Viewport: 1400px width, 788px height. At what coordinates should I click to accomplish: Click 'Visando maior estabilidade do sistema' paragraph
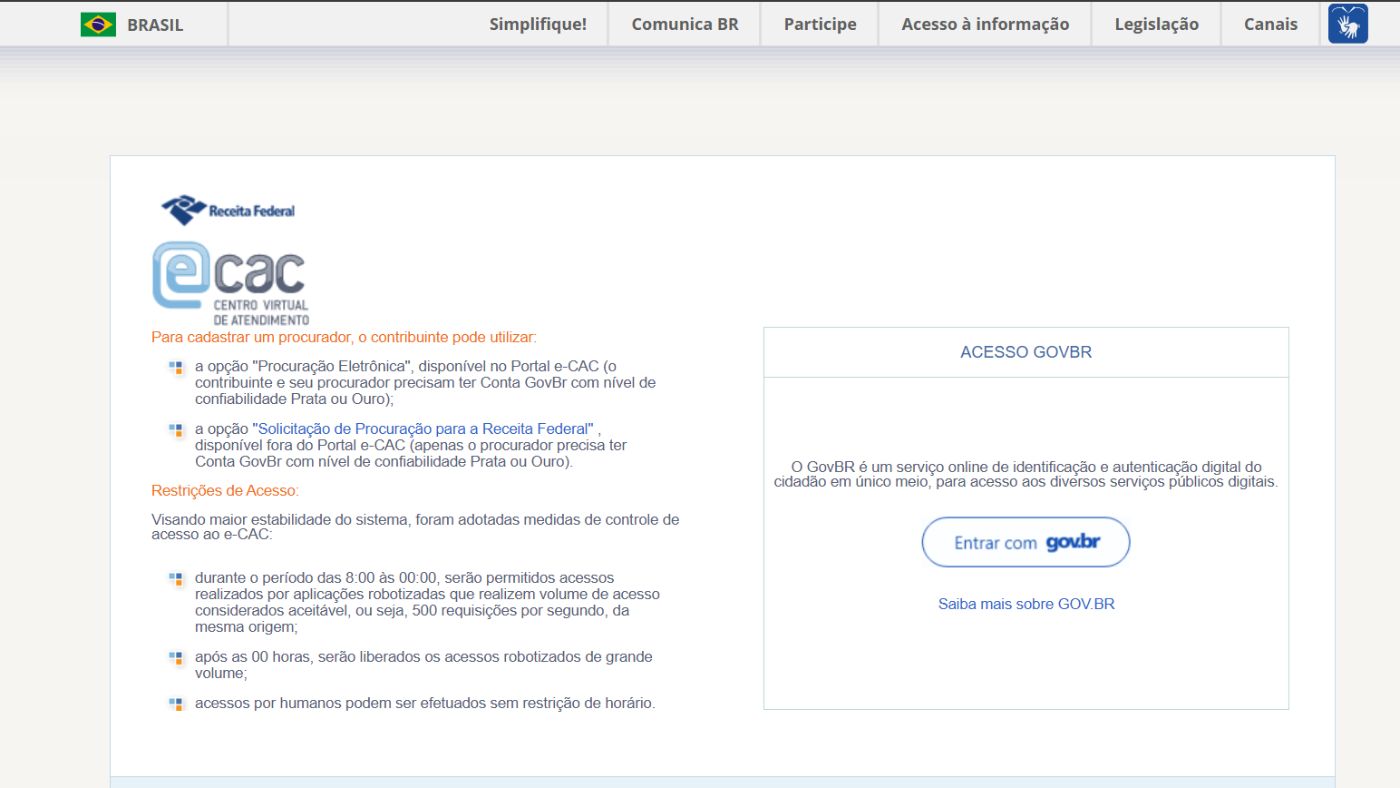coord(415,527)
